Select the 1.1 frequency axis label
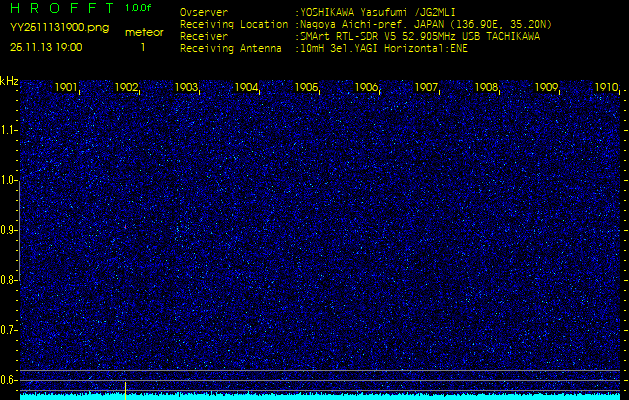The image size is (629, 400). click(9, 130)
